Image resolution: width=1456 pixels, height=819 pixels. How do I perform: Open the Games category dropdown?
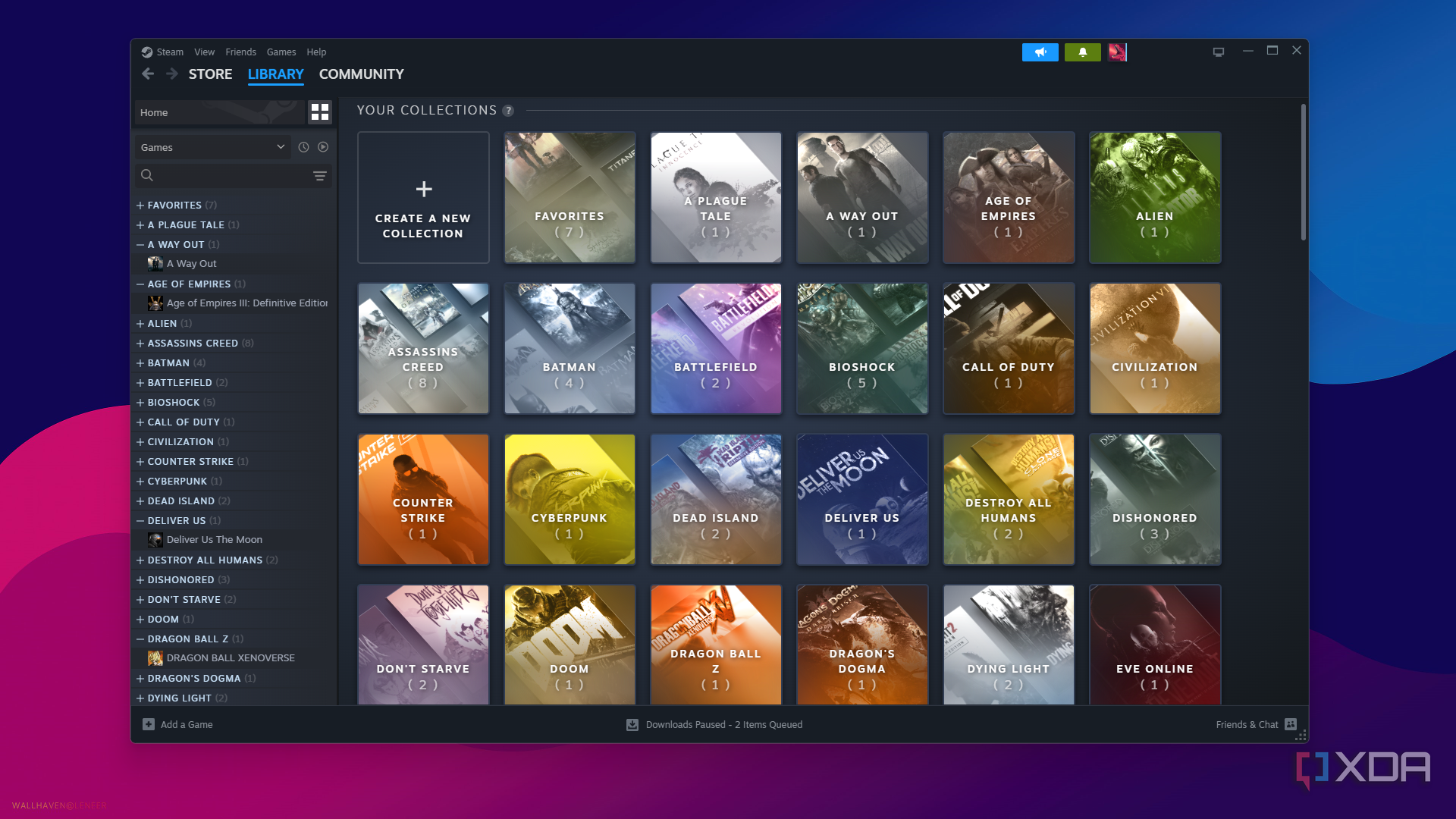coord(213,147)
